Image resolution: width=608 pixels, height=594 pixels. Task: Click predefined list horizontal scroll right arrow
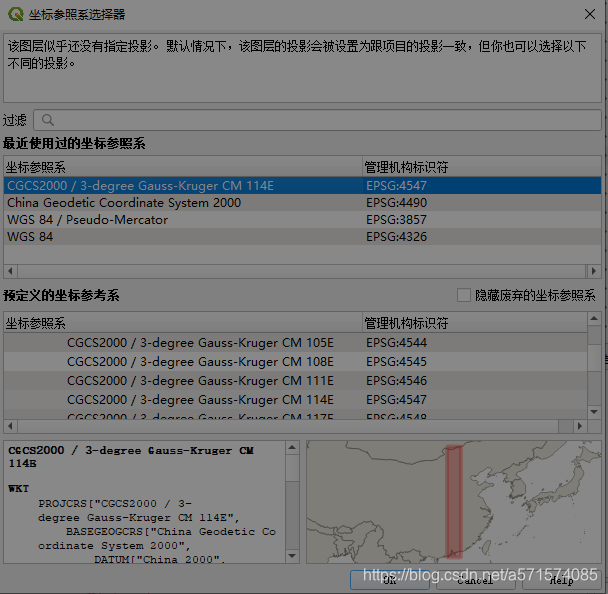tap(580, 426)
